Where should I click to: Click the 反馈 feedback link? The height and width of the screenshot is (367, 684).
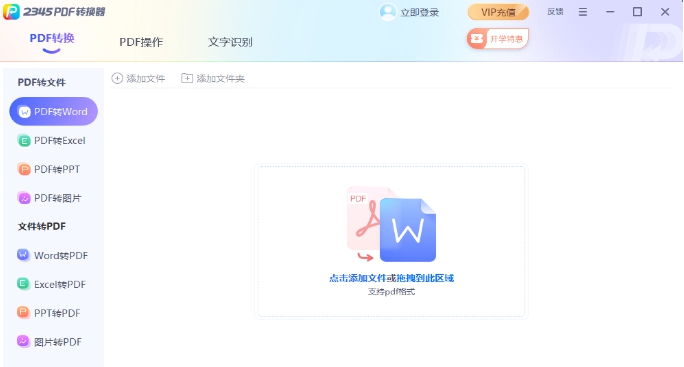click(x=555, y=12)
